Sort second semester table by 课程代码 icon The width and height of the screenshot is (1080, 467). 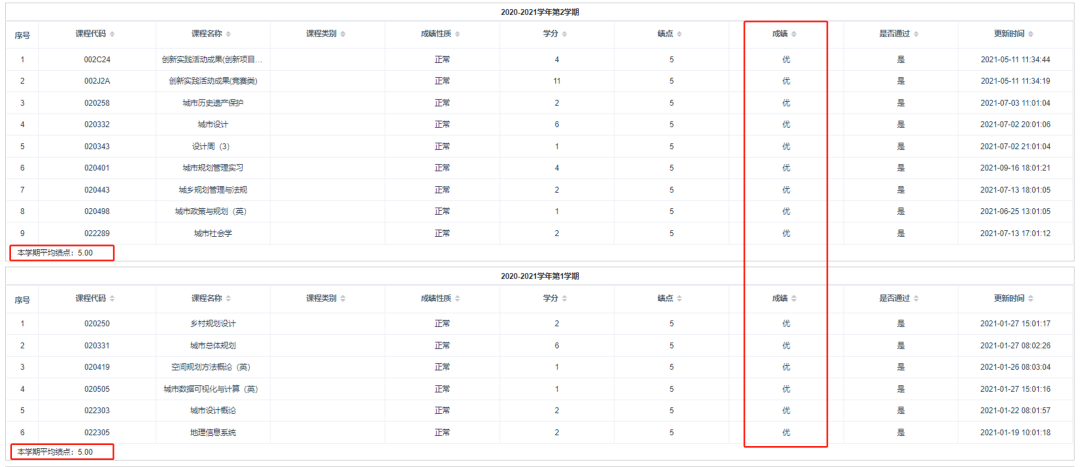113,34
